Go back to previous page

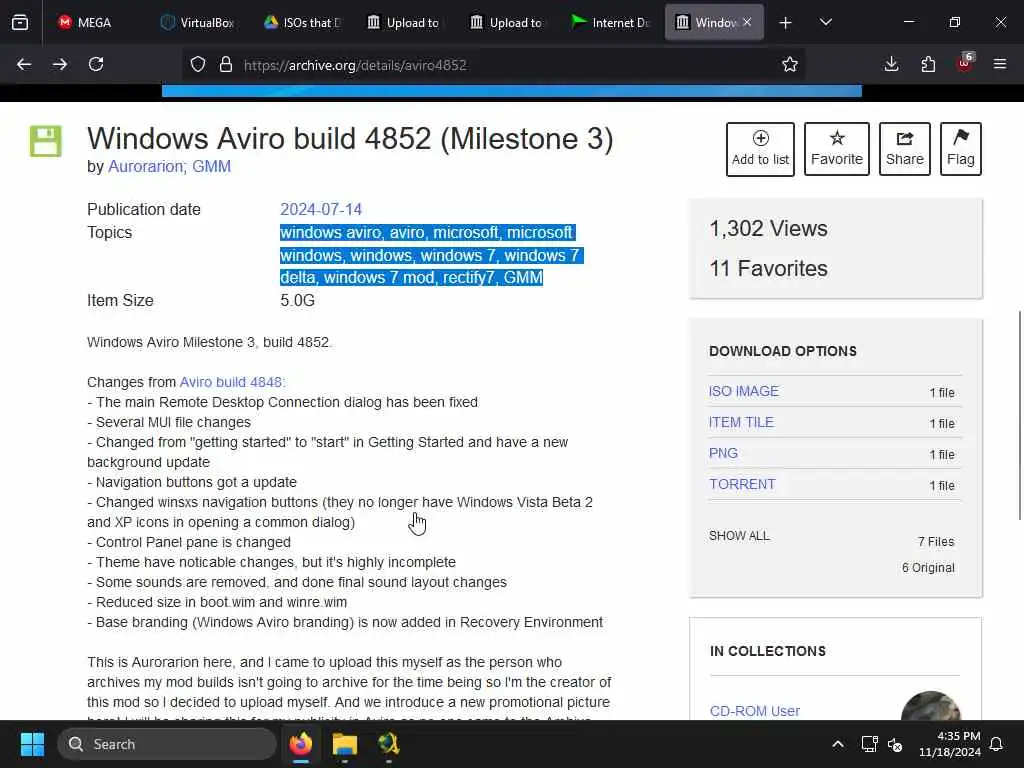pos(24,65)
